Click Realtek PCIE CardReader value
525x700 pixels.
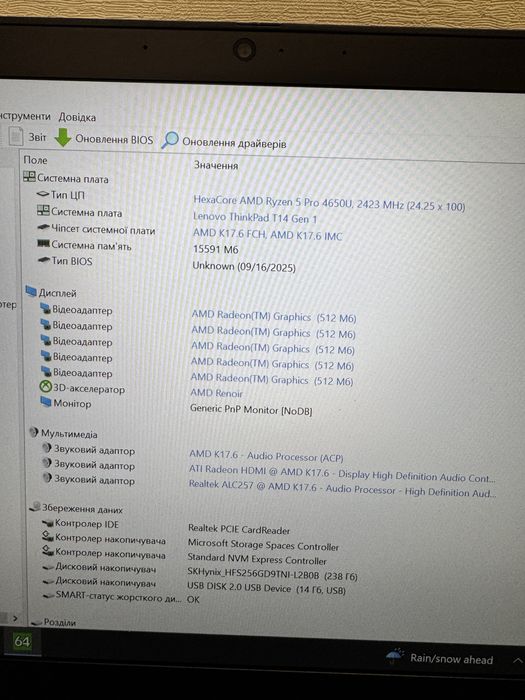239,529
